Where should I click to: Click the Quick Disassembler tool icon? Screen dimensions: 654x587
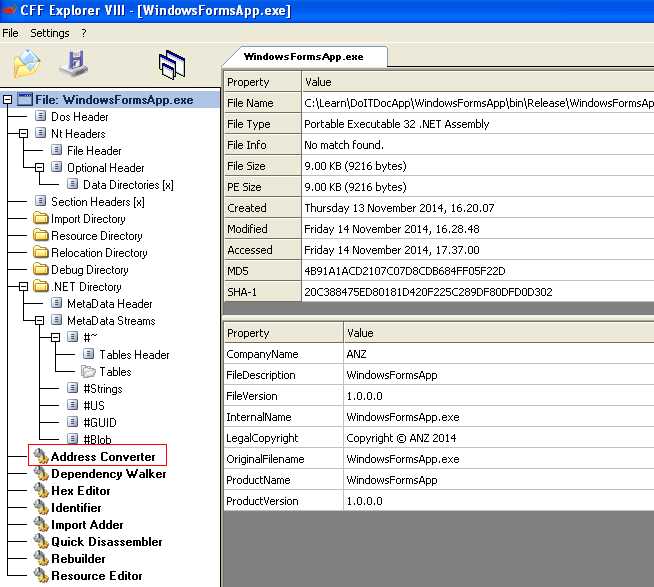(41, 542)
